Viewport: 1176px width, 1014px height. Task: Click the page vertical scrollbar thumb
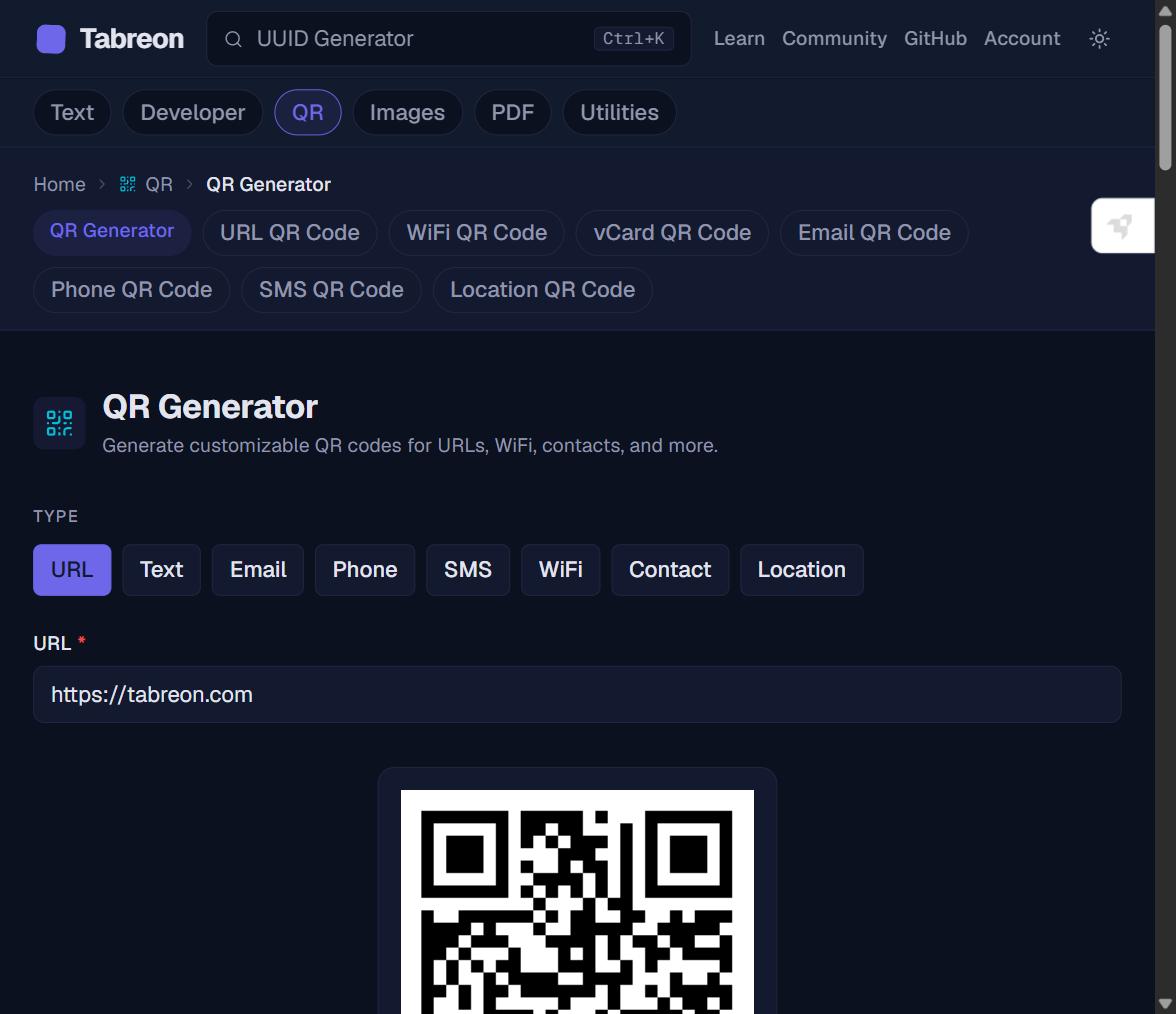pyautogui.click(x=1165, y=98)
